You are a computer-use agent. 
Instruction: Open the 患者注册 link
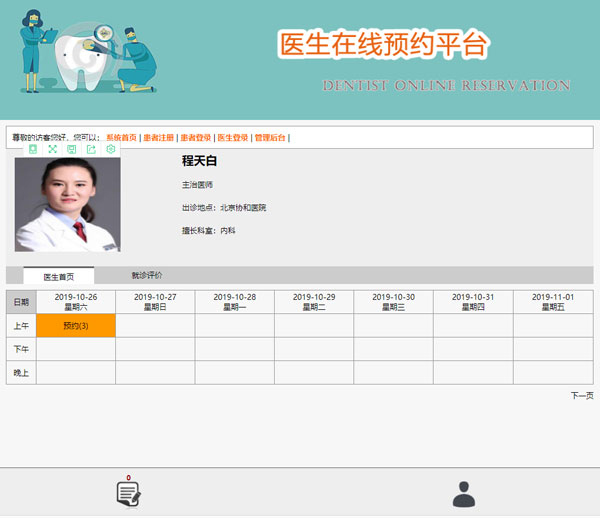(x=158, y=137)
